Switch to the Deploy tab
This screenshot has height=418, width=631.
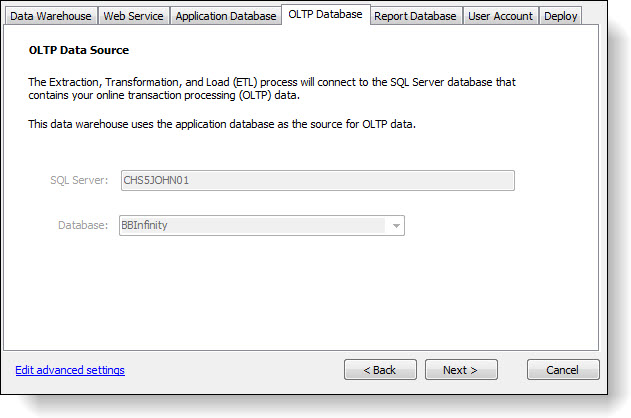(x=561, y=16)
